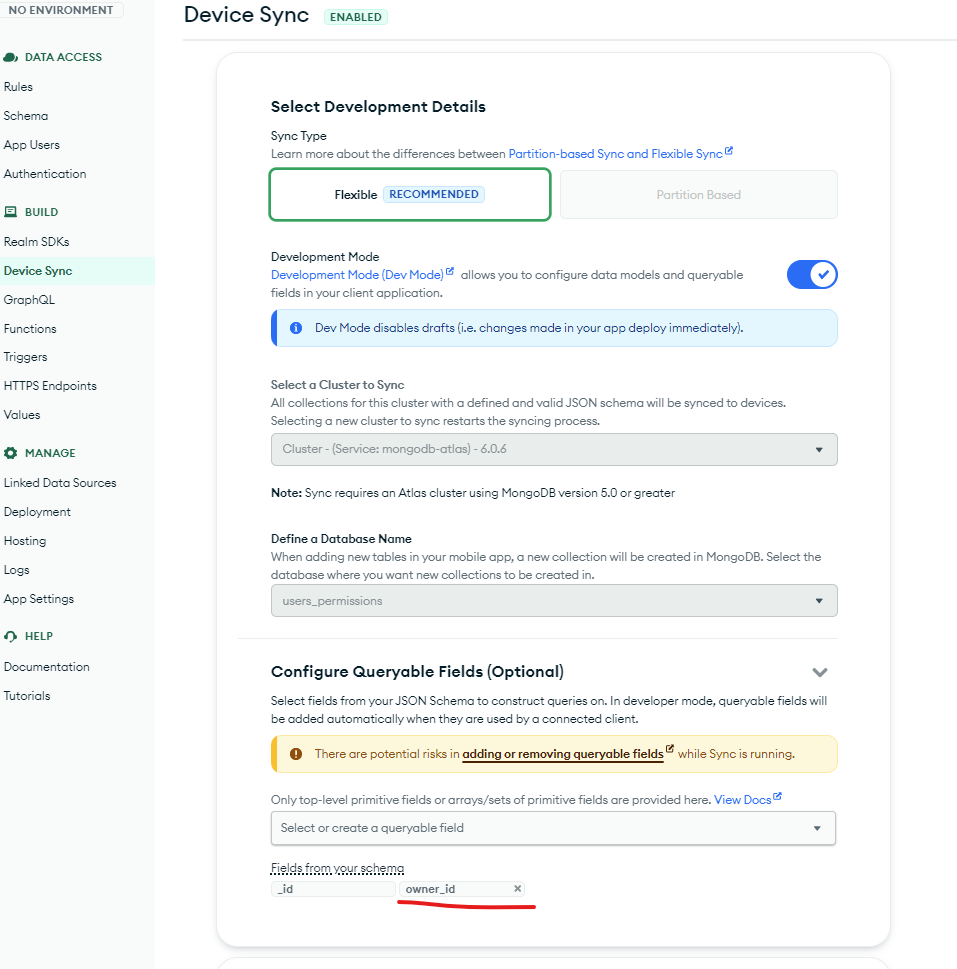957x969 pixels.
Task: Go to Triggers in the sidebar
Action: pos(25,357)
